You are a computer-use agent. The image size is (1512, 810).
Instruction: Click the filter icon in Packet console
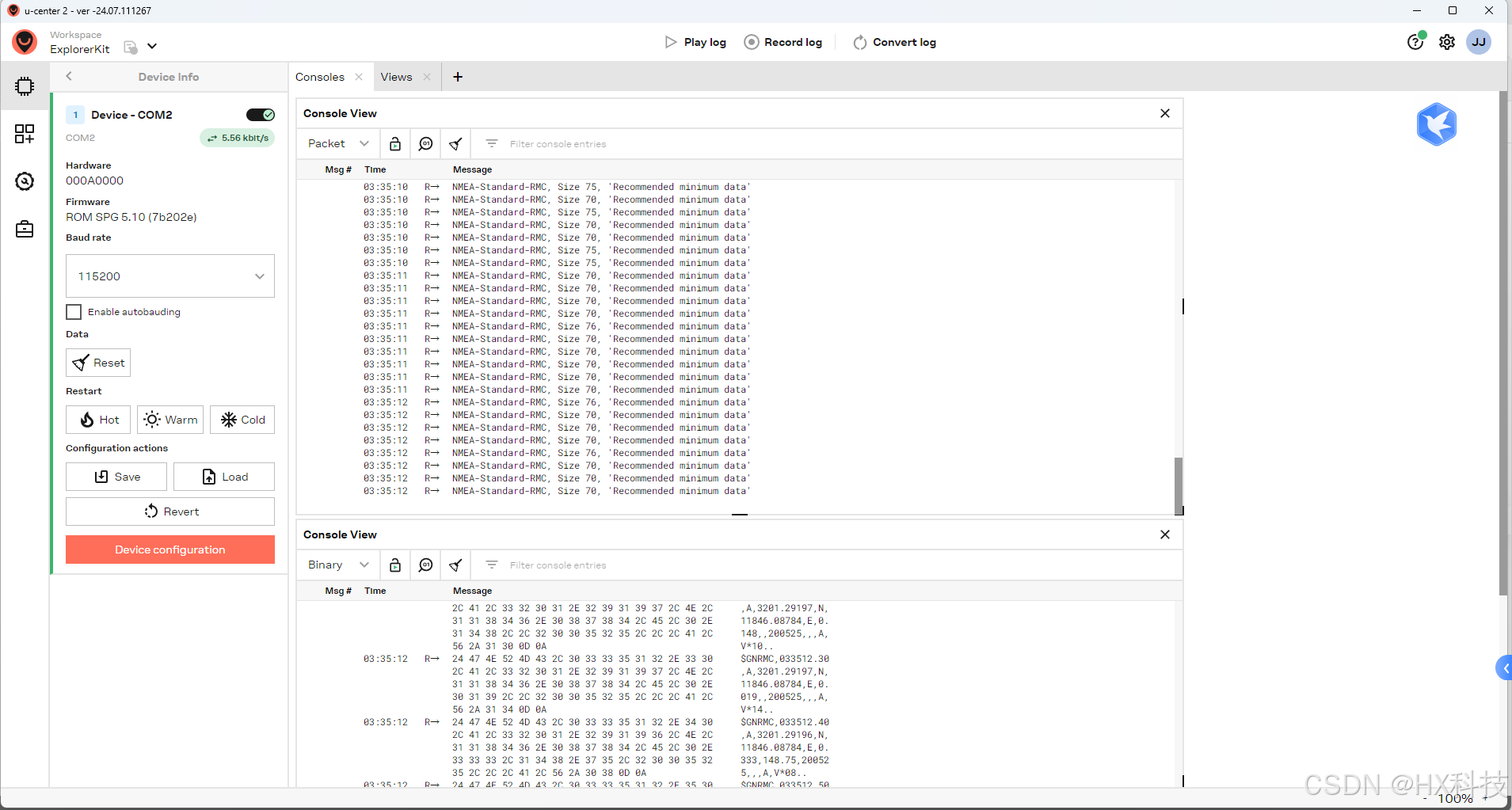(492, 143)
